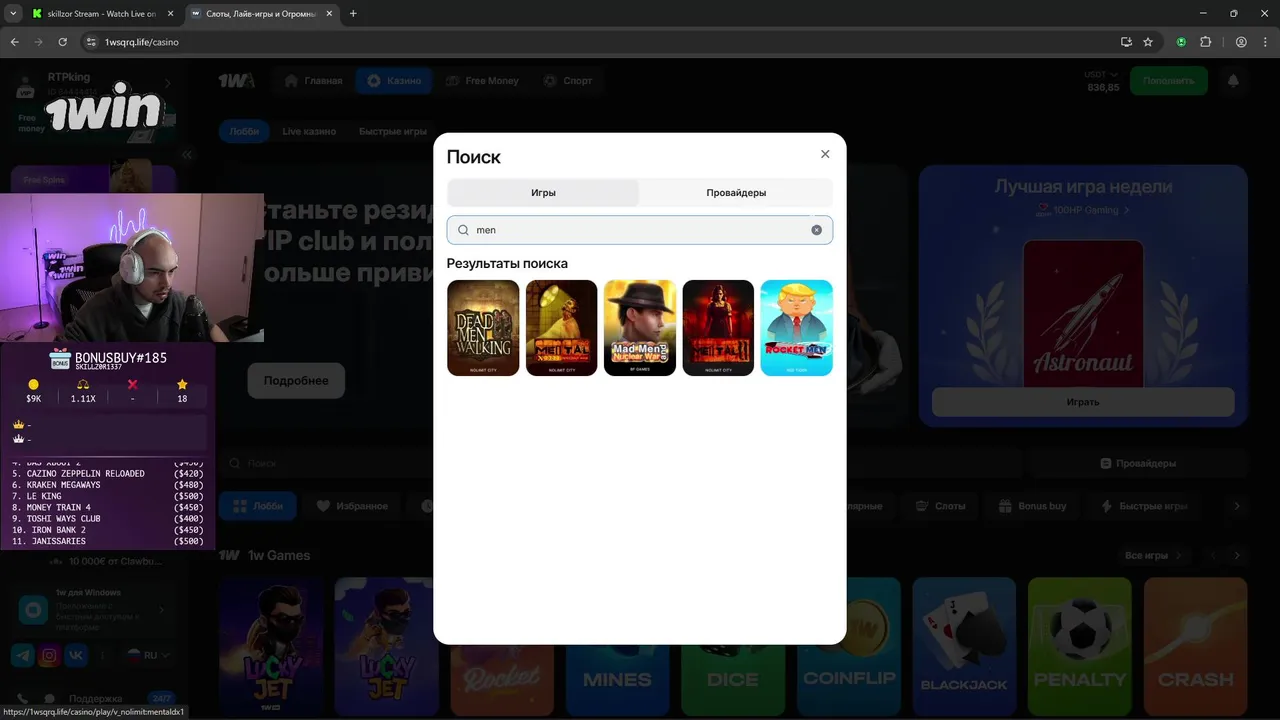Open Казино section in top navigation
The height and width of the screenshot is (720, 1280).
pos(394,81)
